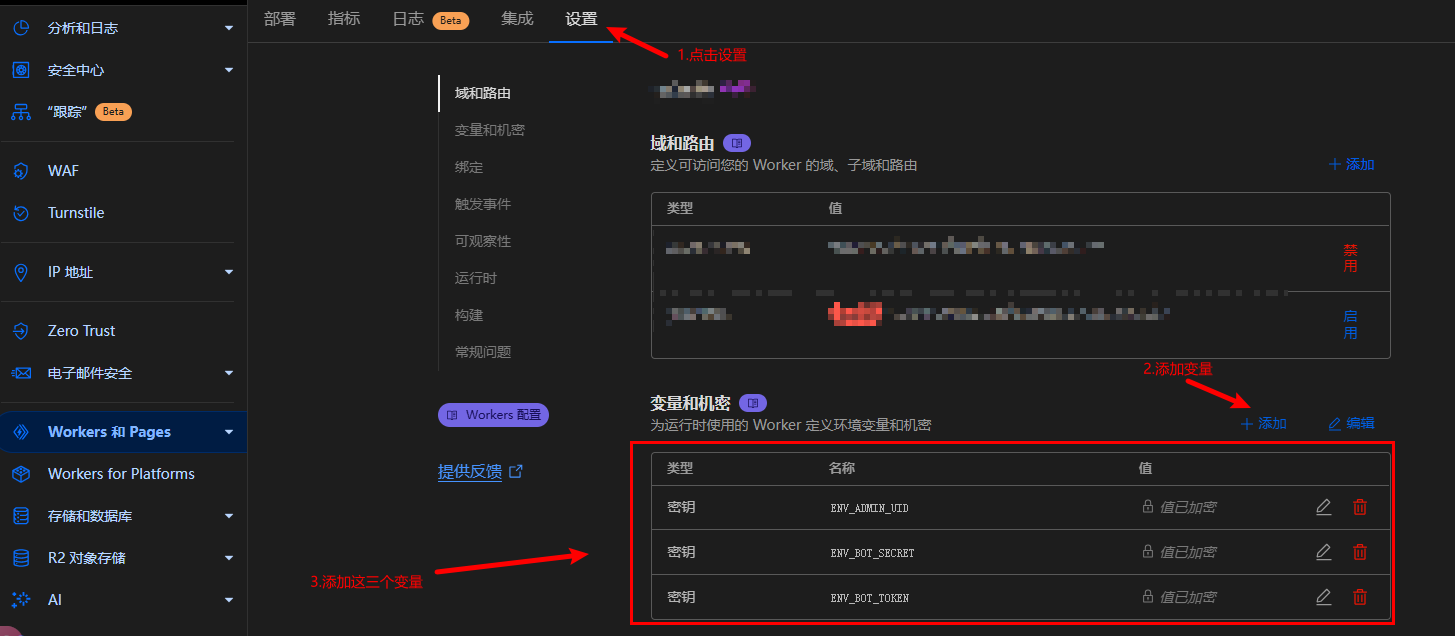Click the 存储和数据库 database icon
The image size is (1455, 636).
pyautogui.click(x=21, y=516)
